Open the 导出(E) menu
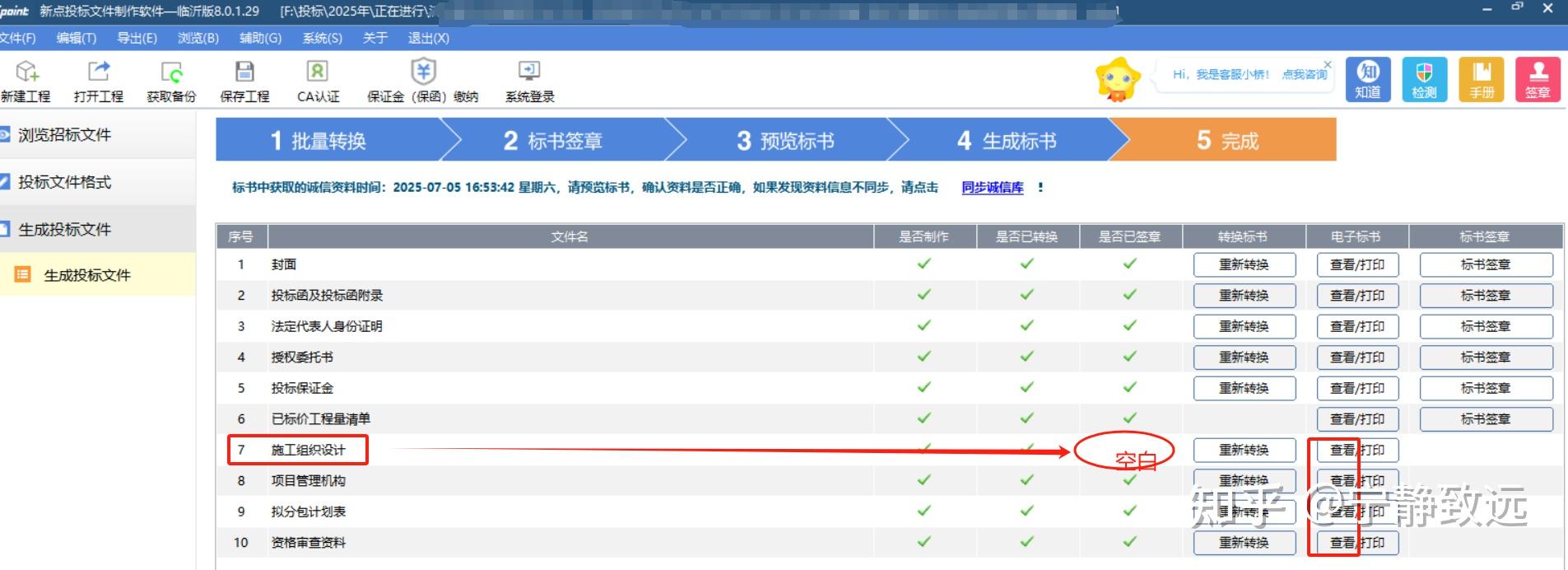 (137, 38)
